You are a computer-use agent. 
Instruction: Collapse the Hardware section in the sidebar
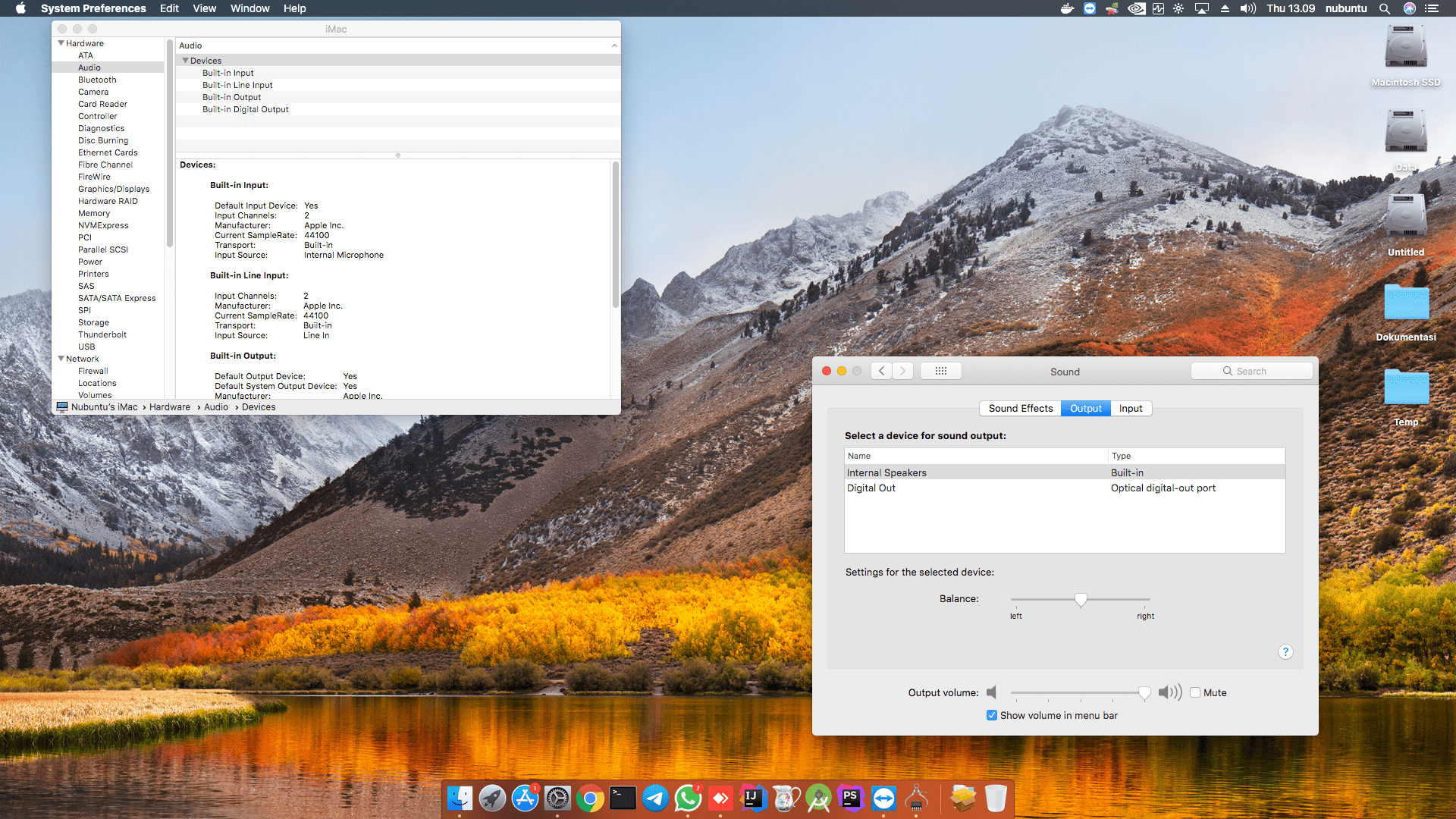(61, 43)
